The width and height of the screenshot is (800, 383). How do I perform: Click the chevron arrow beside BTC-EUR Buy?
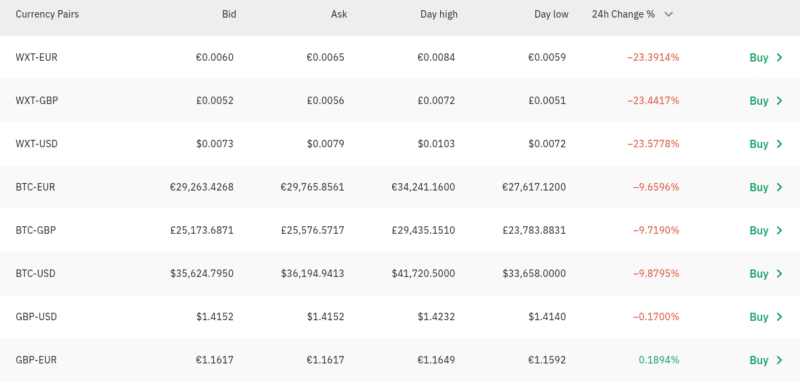[x=779, y=187]
